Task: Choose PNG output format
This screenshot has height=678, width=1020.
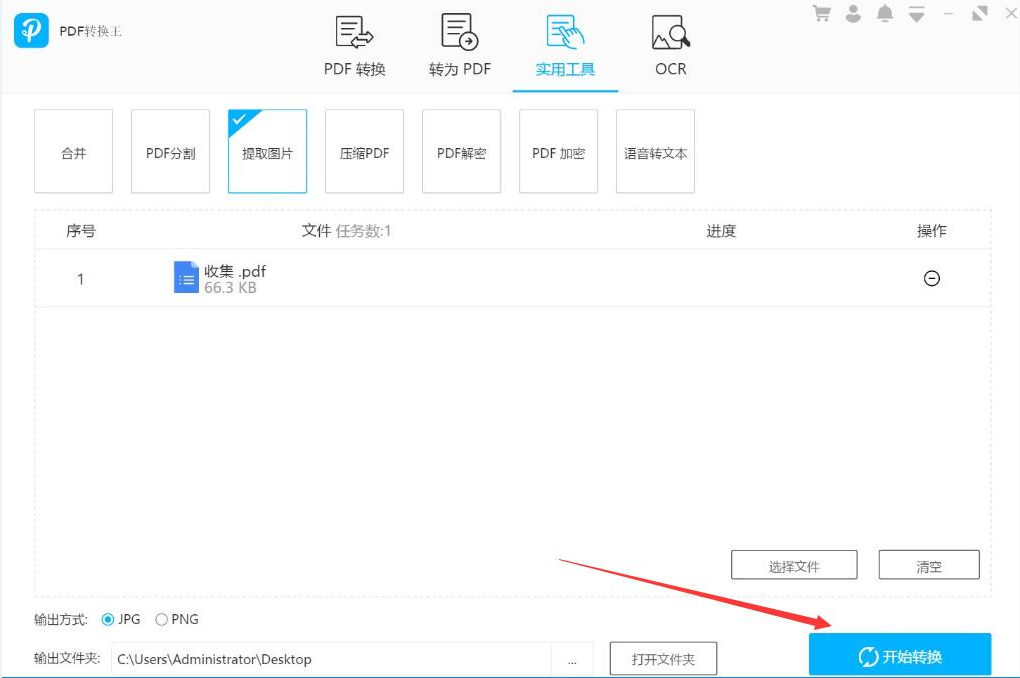Action: click(177, 619)
